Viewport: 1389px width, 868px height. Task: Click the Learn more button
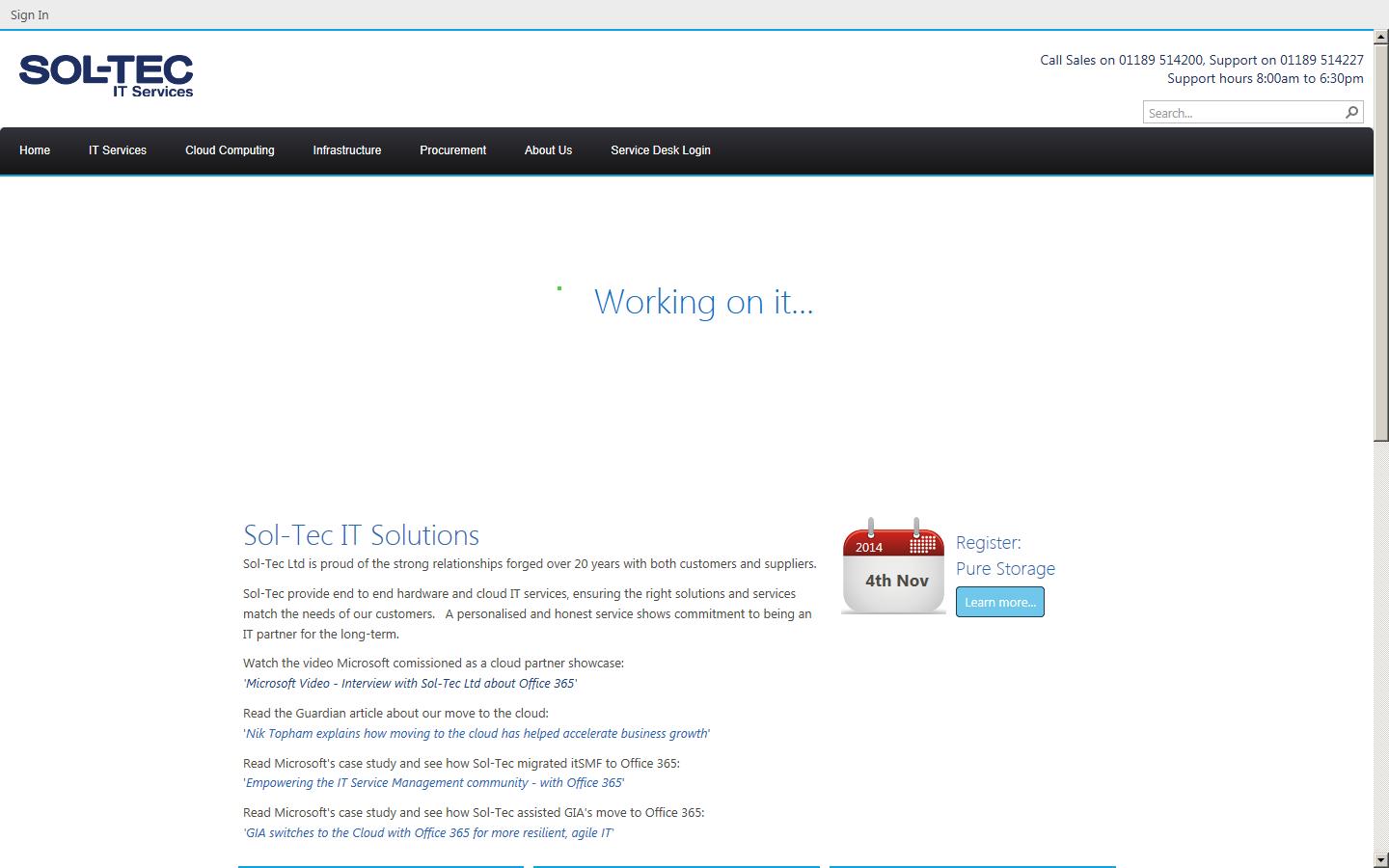click(999, 602)
